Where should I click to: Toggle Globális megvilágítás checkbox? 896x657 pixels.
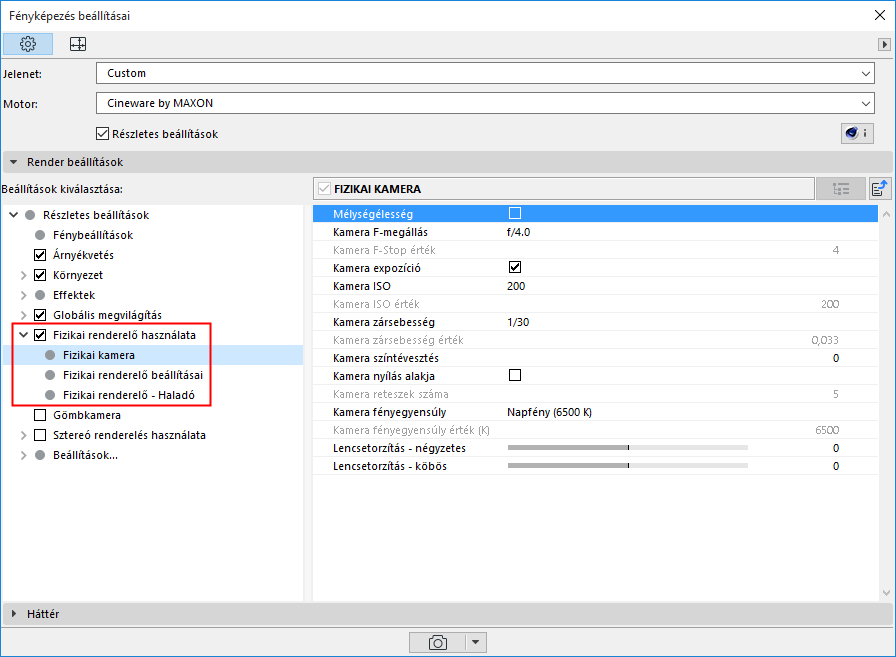(40, 315)
